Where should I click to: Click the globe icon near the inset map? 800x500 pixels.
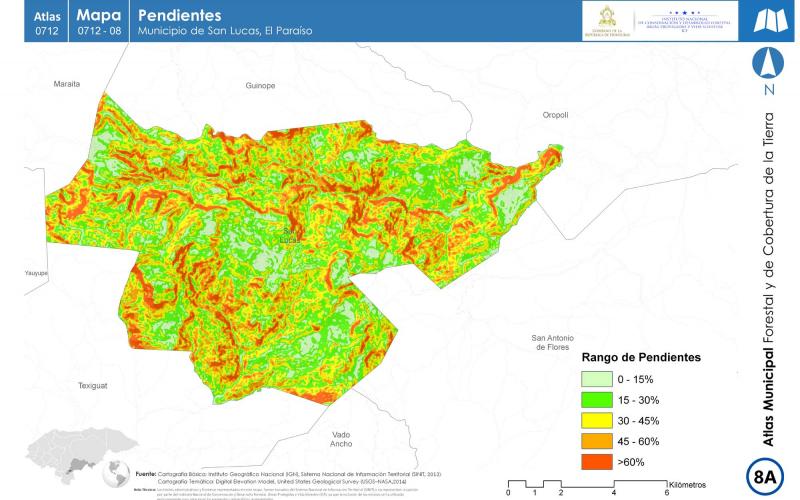point(118,474)
